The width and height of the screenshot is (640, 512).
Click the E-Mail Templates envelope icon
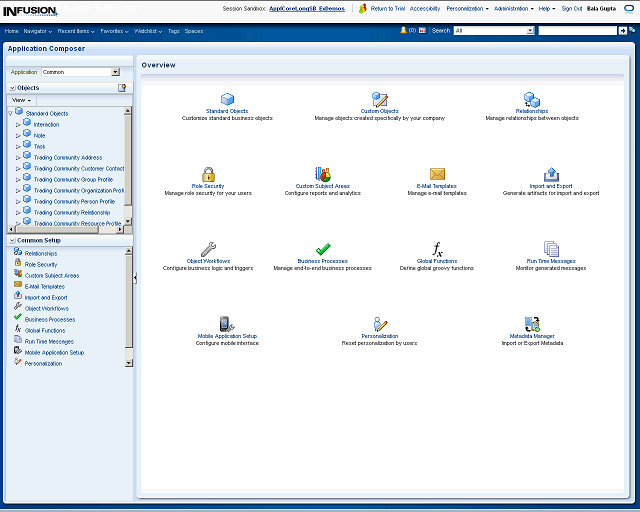click(437, 174)
